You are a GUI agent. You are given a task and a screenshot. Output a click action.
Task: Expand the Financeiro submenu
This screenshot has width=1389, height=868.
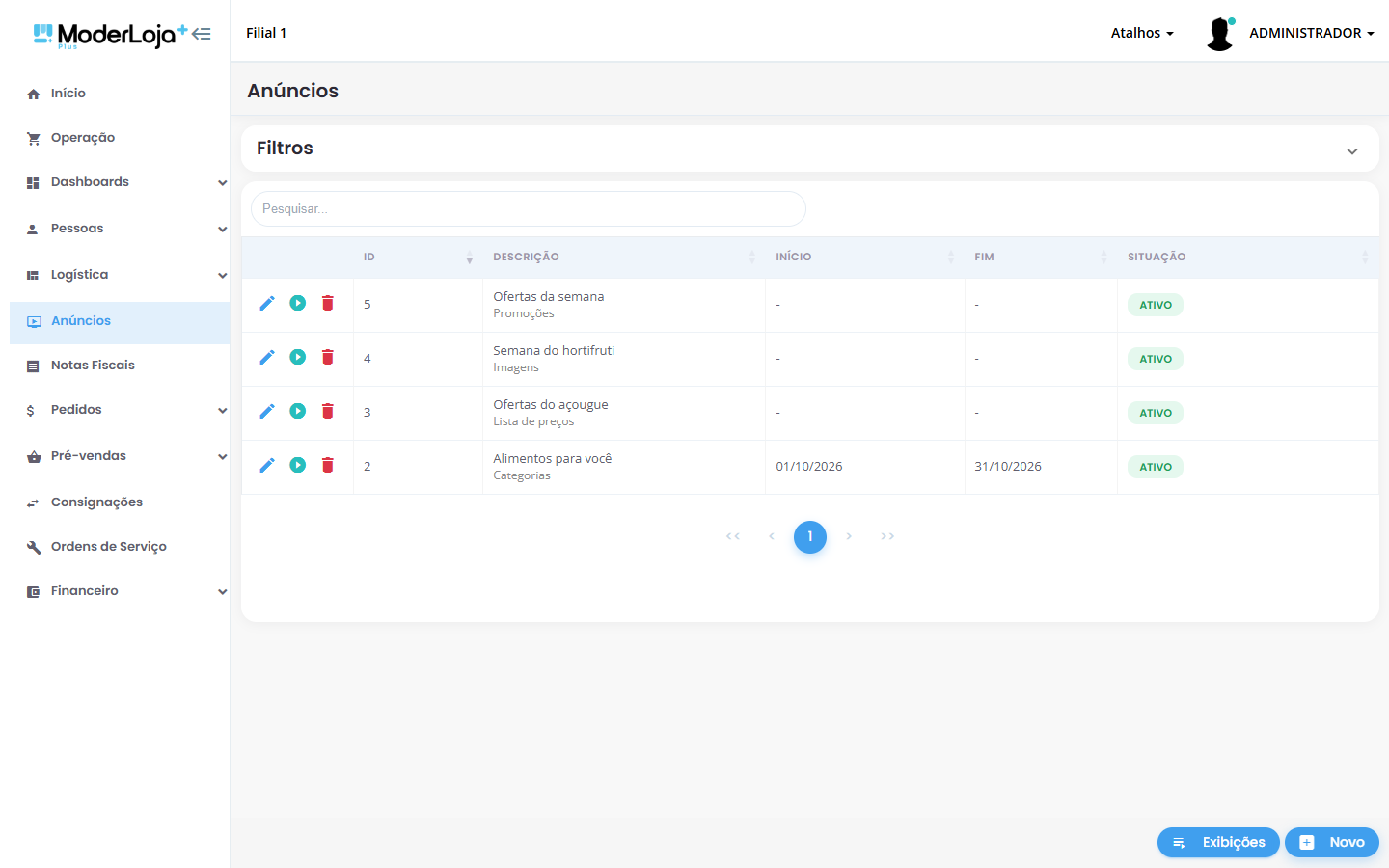[223, 592]
